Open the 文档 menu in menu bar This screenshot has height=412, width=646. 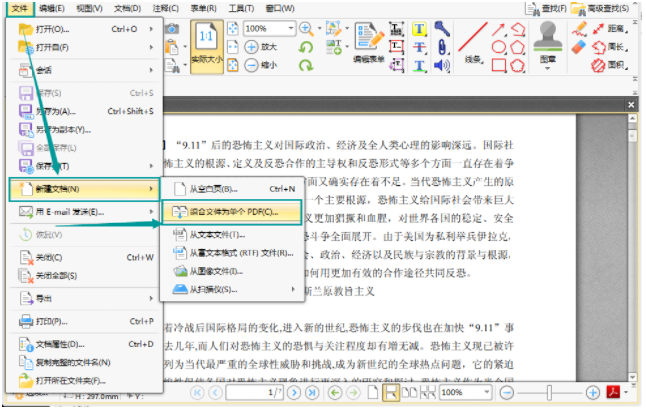click(126, 8)
